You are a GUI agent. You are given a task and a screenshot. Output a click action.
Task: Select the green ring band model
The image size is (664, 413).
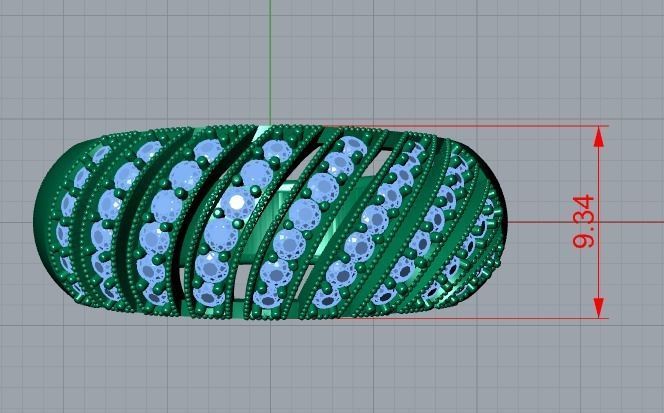click(x=270, y=222)
